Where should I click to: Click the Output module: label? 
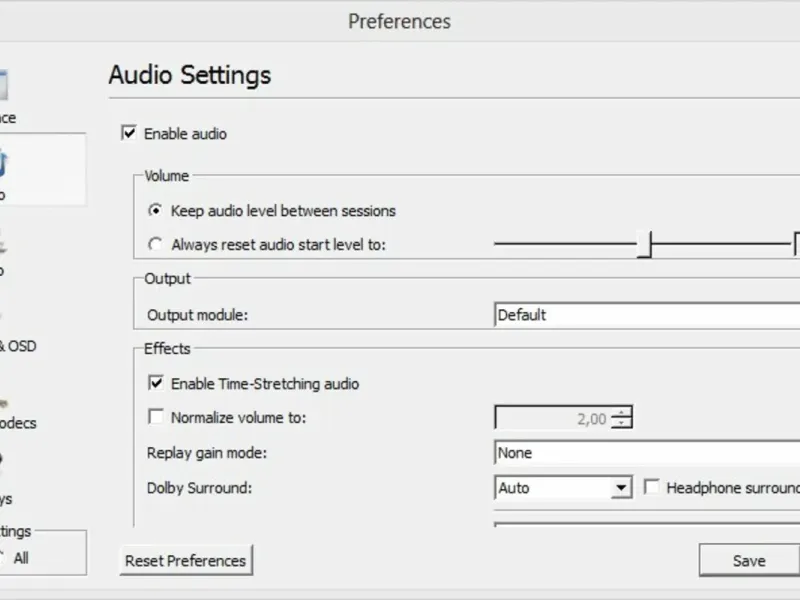click(197, 315)
